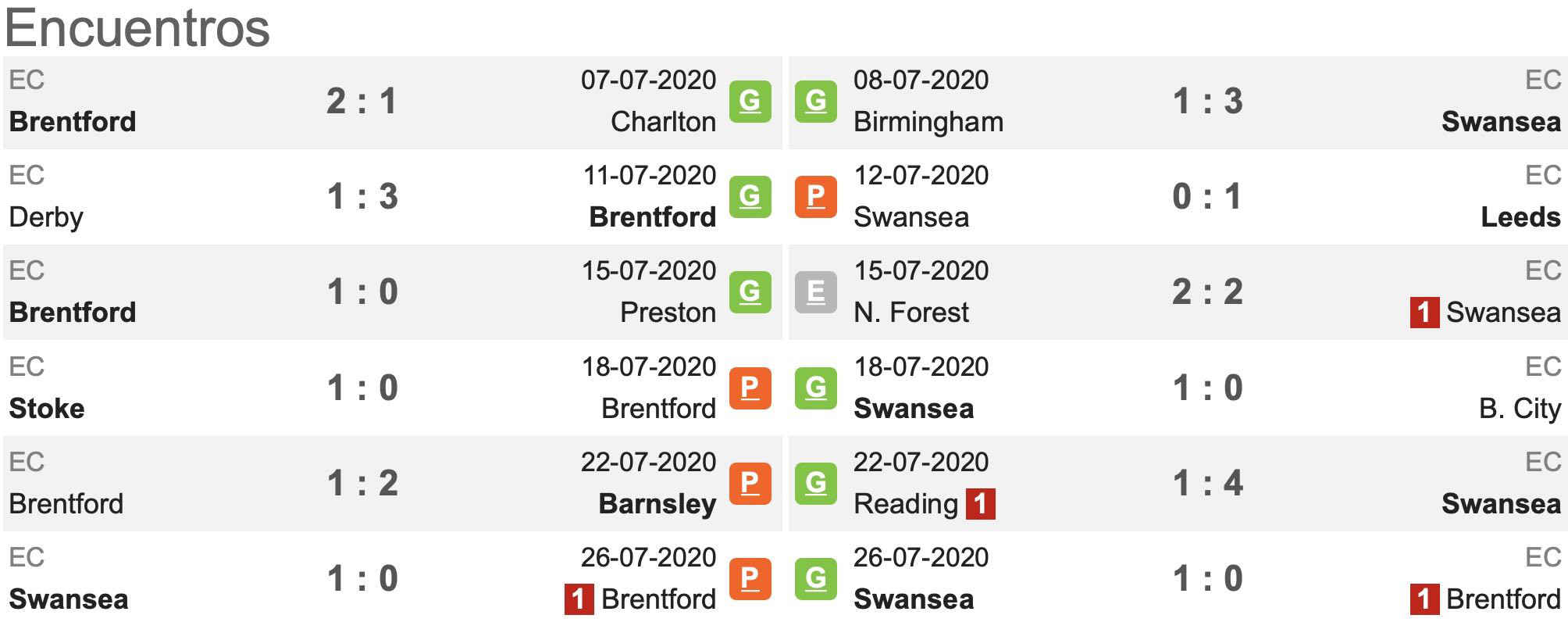The image size is (1568, 622).
Task: Click the orange P badge beside Swansea 12-07-2020
Action: tap(815, 196)
